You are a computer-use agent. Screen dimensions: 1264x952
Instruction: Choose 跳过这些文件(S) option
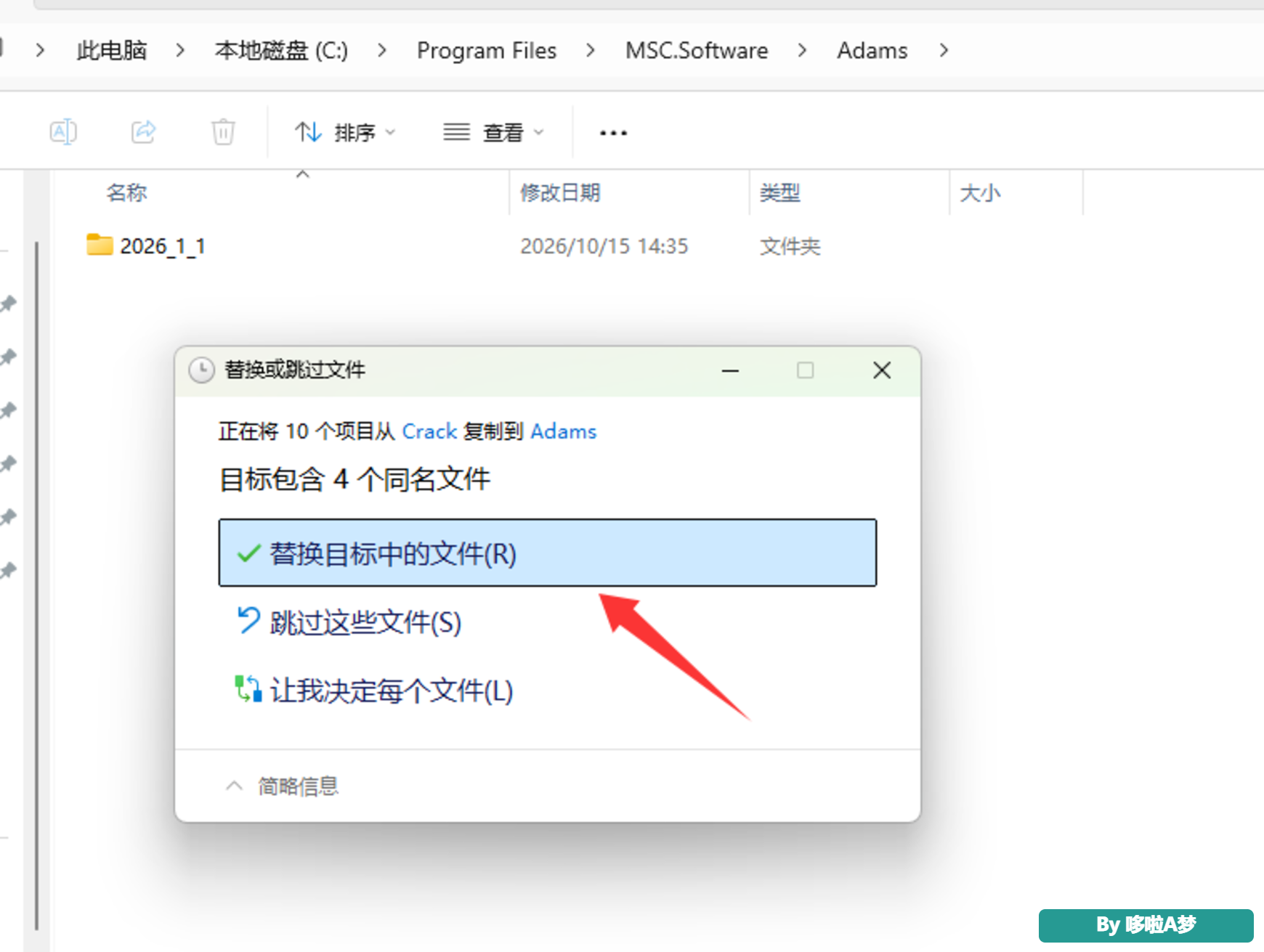click(x=365, y=622)
